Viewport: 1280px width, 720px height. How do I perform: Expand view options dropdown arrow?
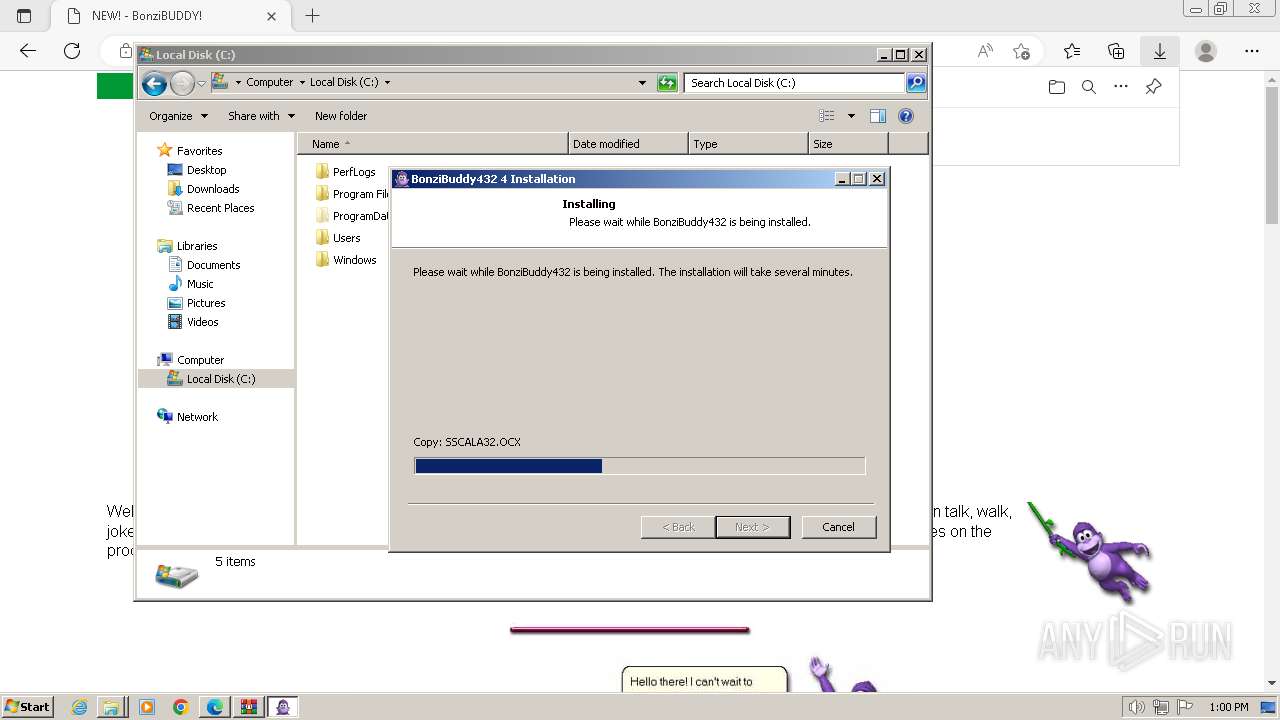tap(851, 116)
